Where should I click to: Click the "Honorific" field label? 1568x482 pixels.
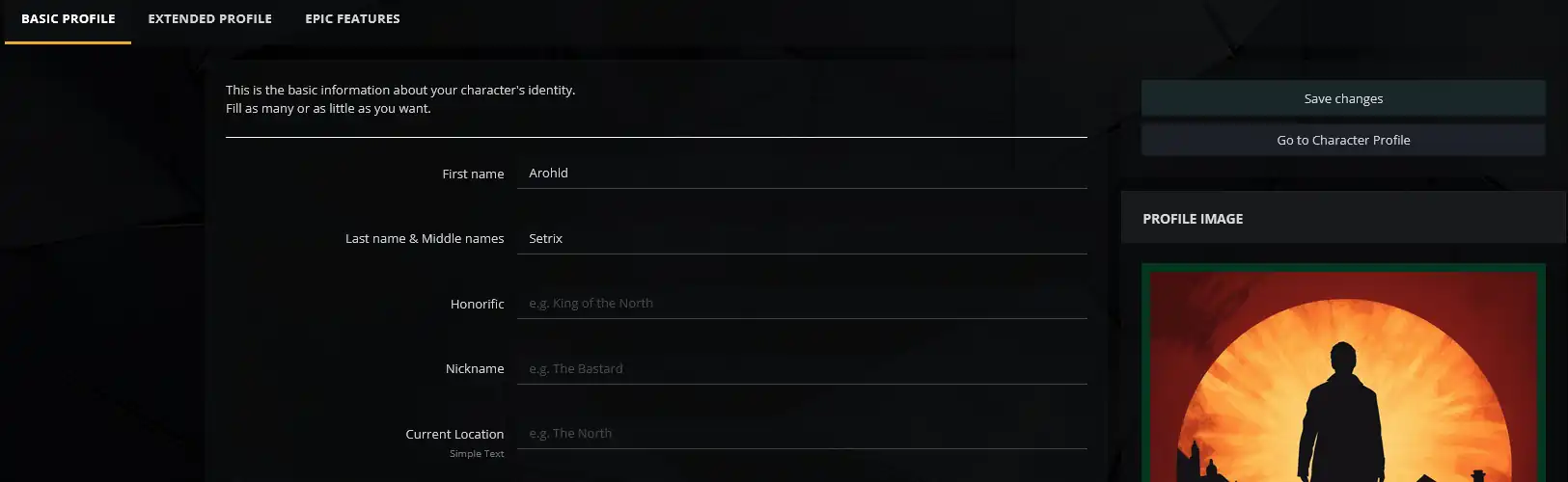point(477,305)
